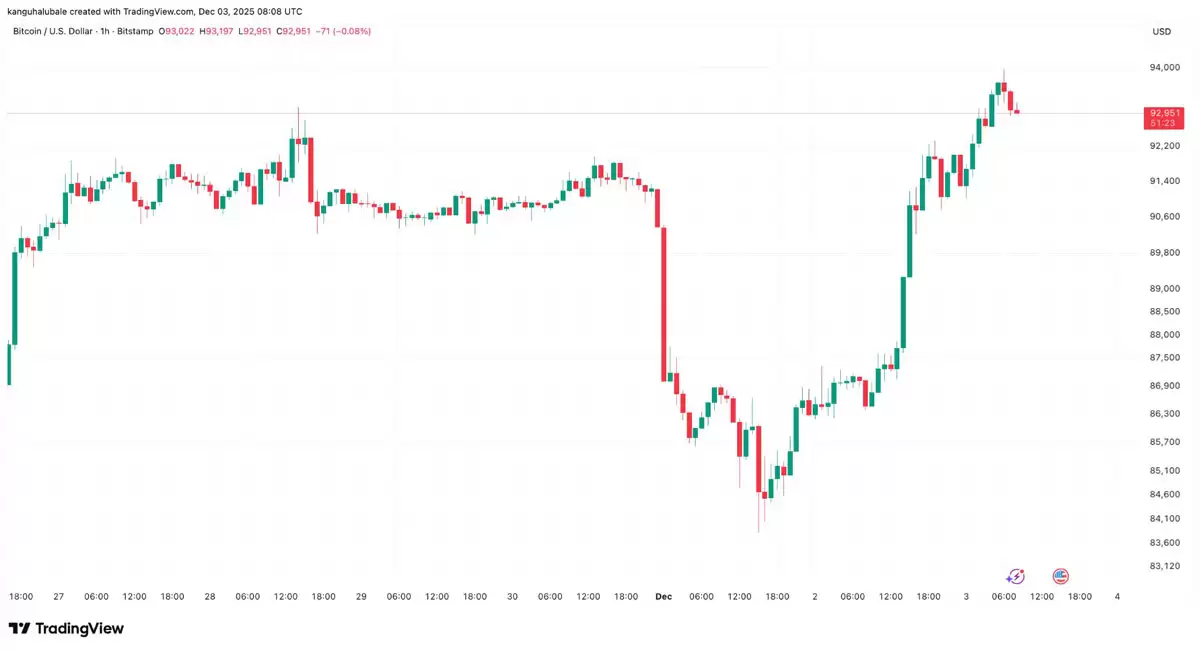
Task: Open the USD currency selector
Action: (1161, 32)
